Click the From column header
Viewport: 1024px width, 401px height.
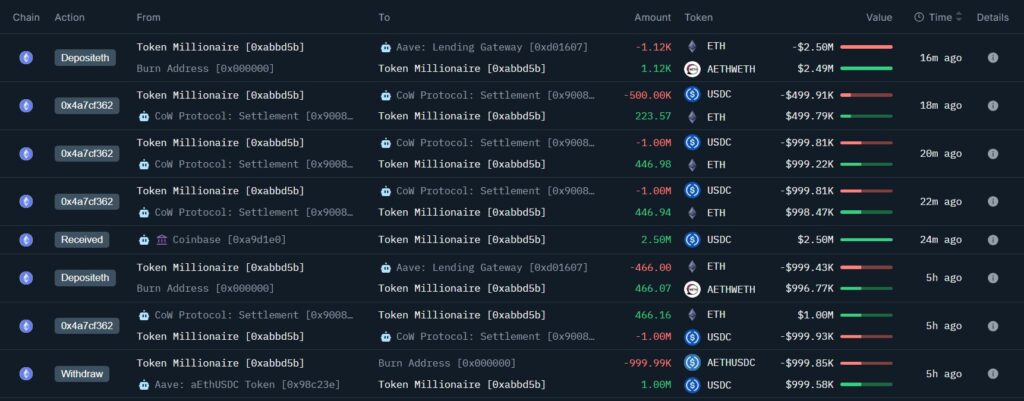click(148, 18)
